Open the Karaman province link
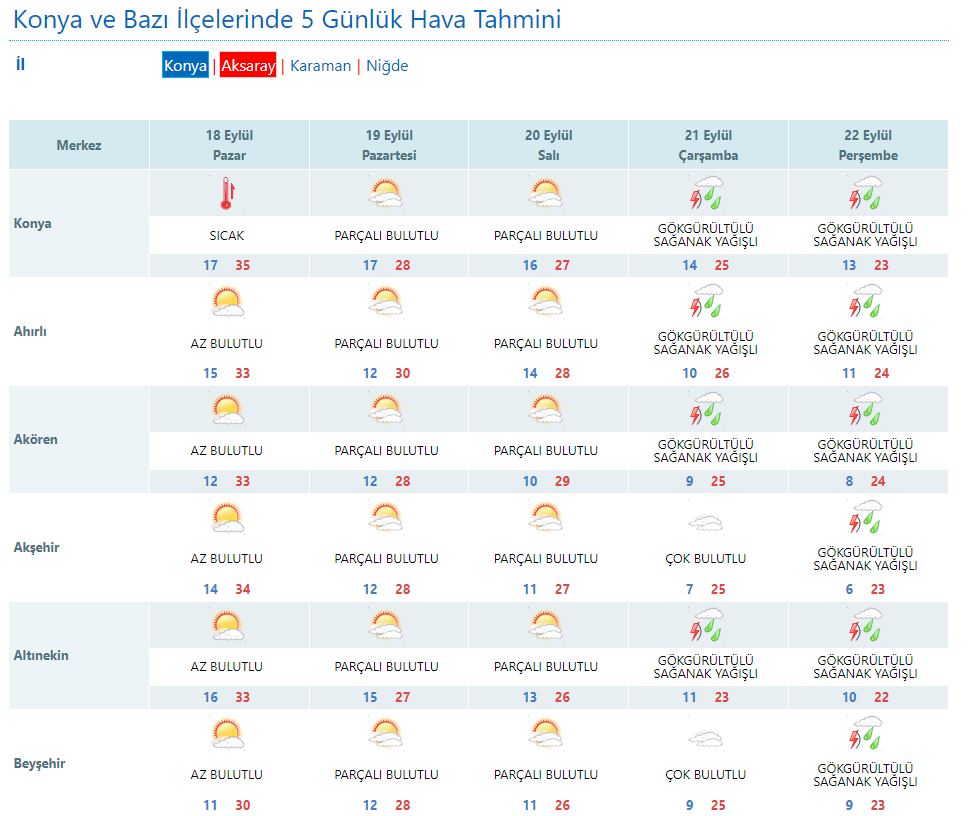 (x=320, y=66)
